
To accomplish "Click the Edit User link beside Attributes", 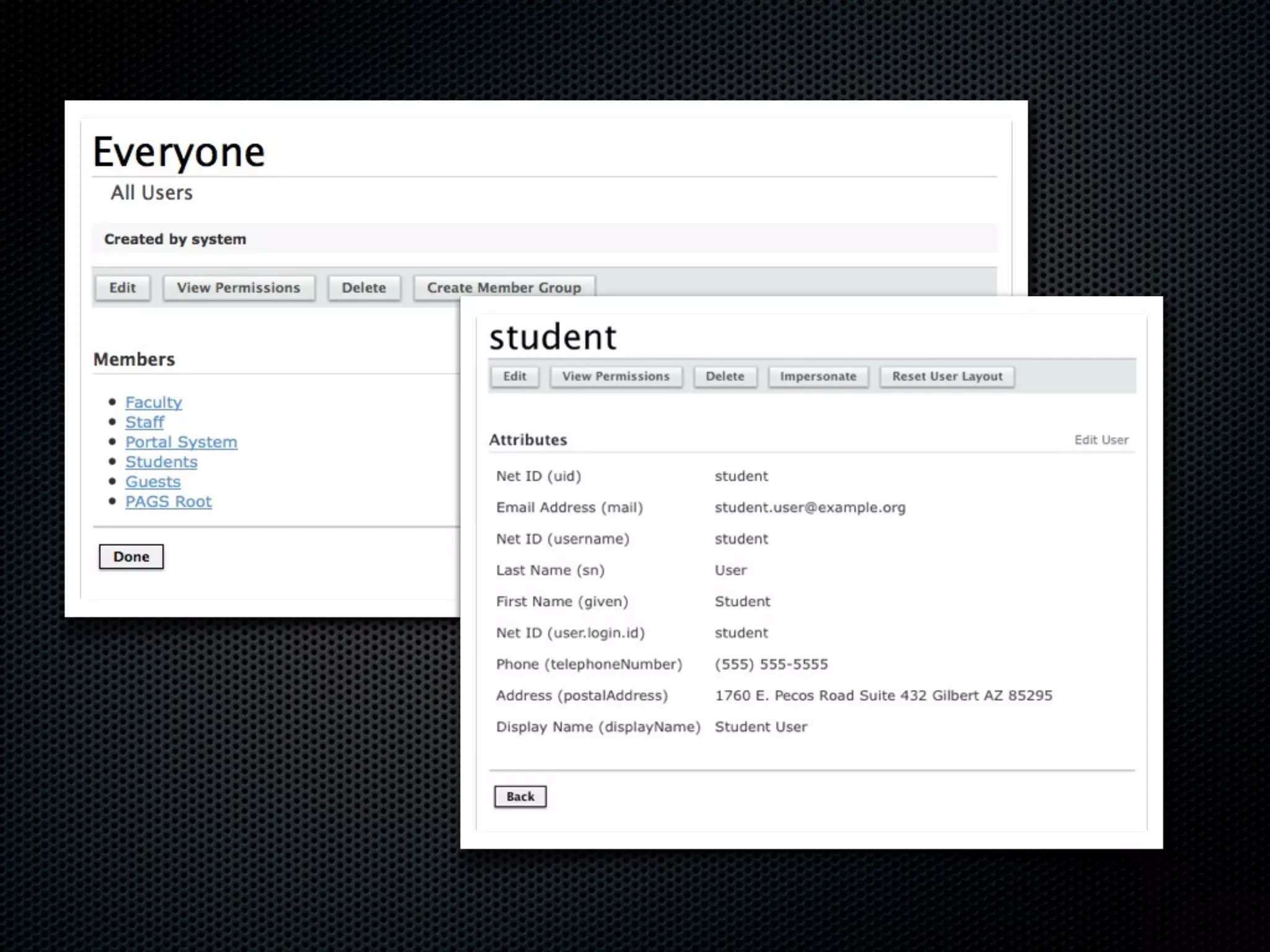I will (1101, 440).
